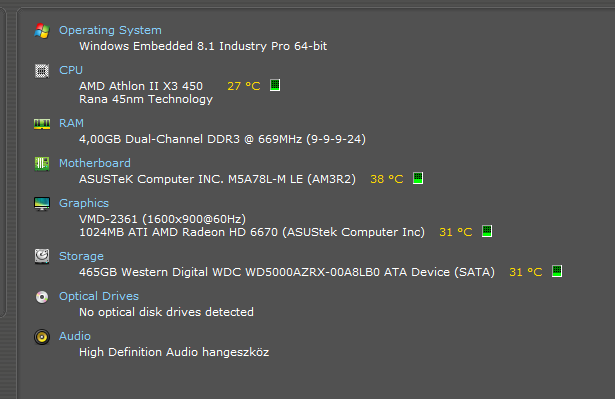The image size is (615, 399).
Task: Click the Windows flag Operating System icon
Action: click(x=42, y=31)
